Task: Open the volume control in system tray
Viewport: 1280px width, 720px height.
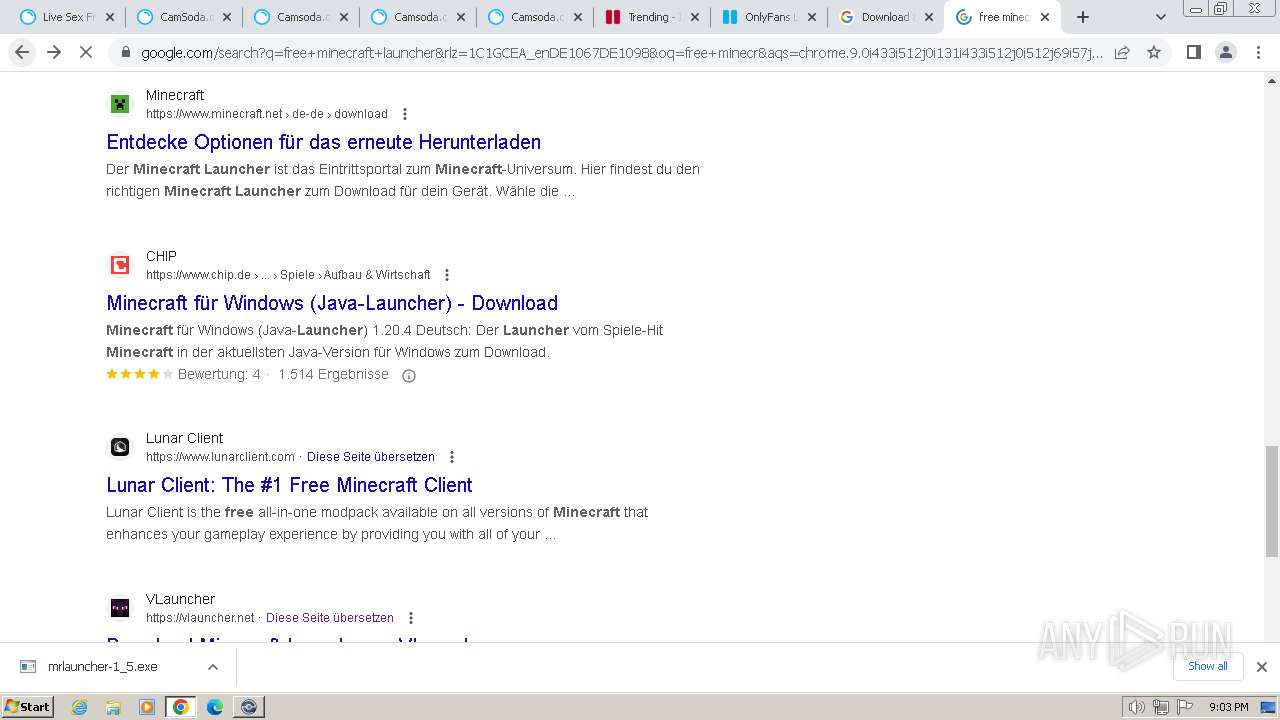Action: [1137, 707]
